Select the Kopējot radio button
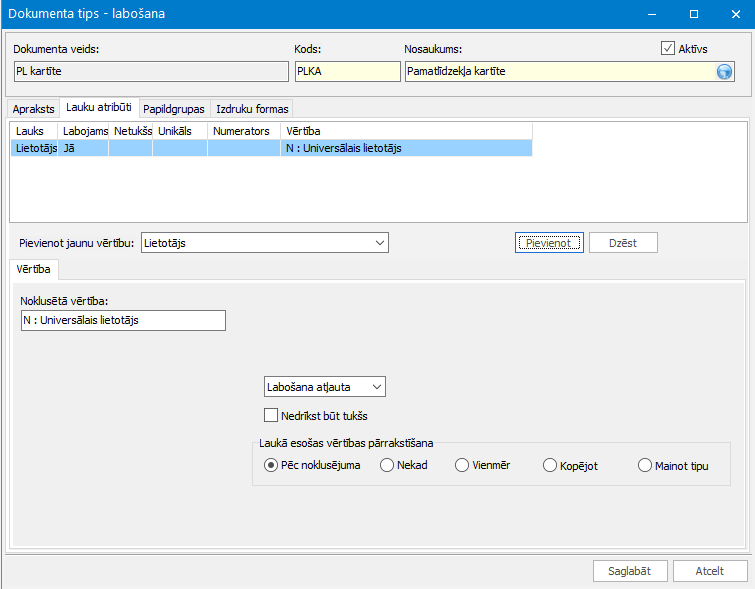Screen dimensions: 755x589 coord(549,465)
